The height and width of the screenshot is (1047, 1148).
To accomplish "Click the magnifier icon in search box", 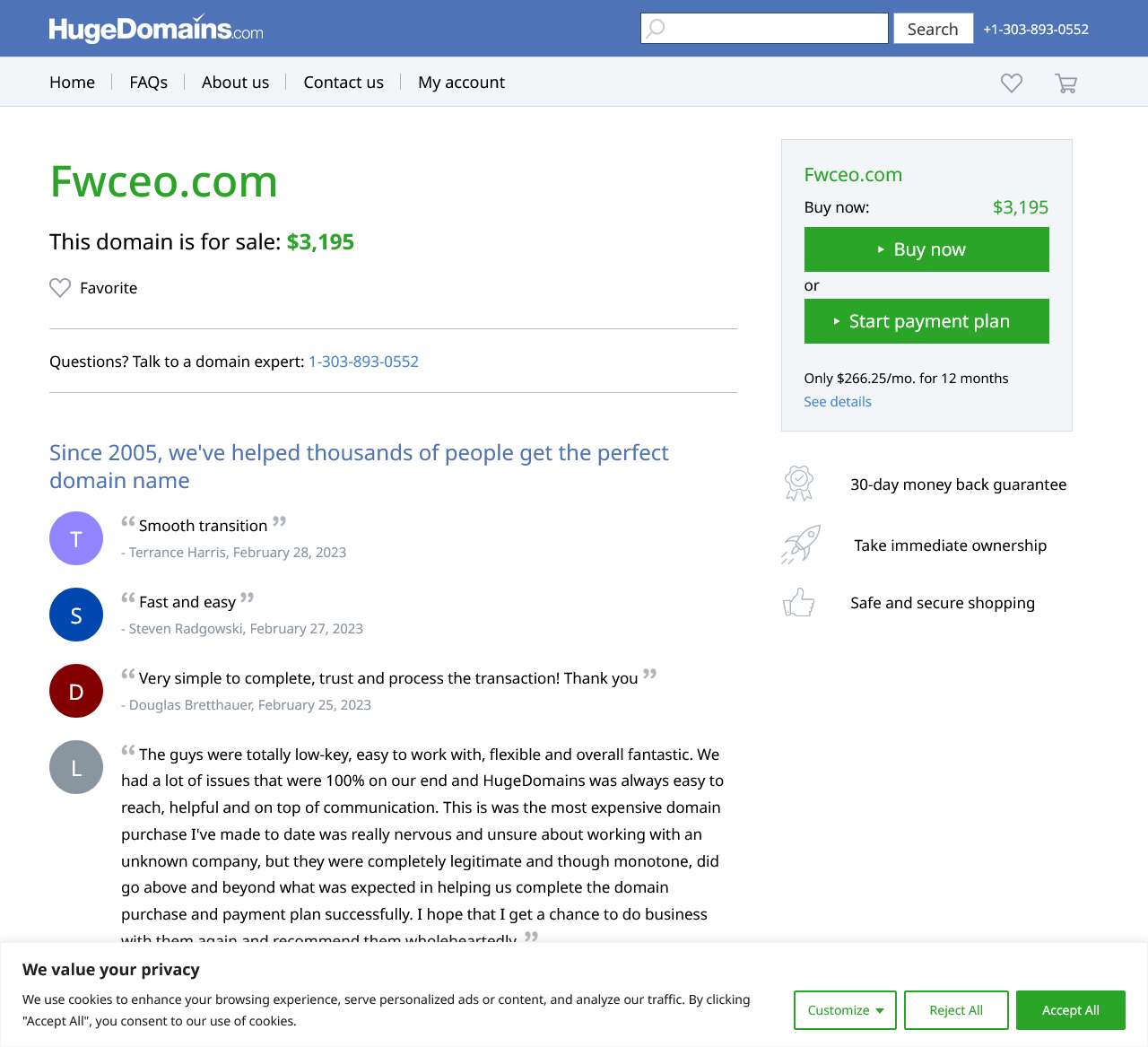I will [657, 28].
